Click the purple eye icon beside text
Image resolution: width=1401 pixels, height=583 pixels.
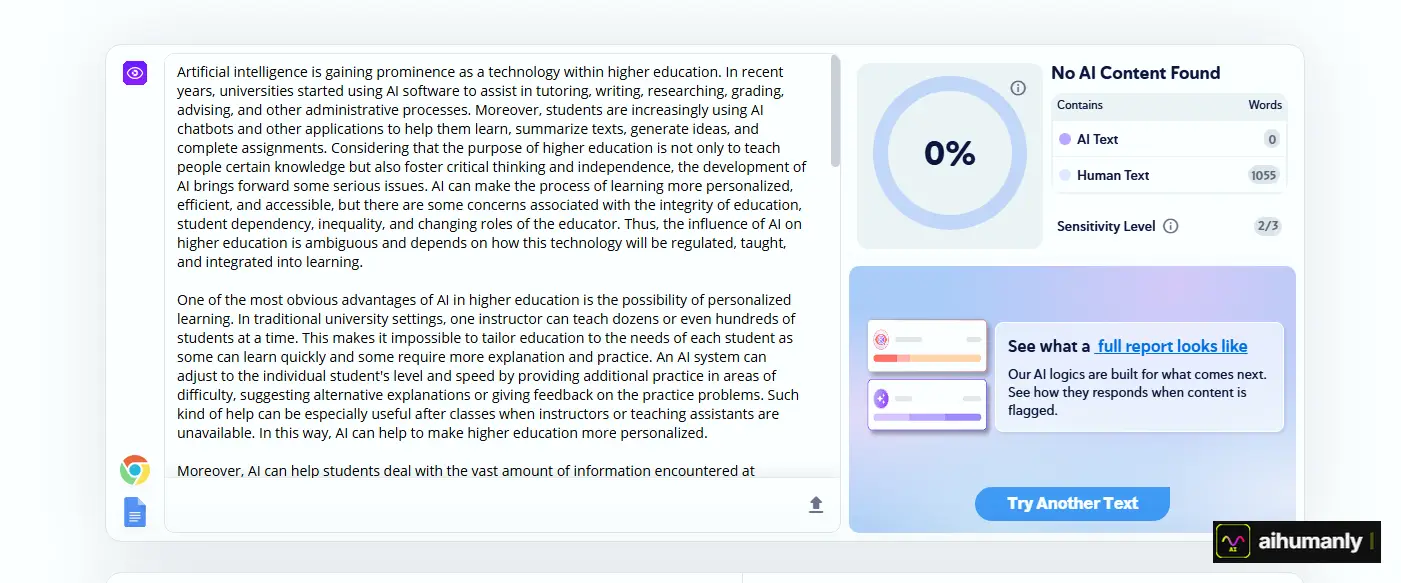click(135, 73)
